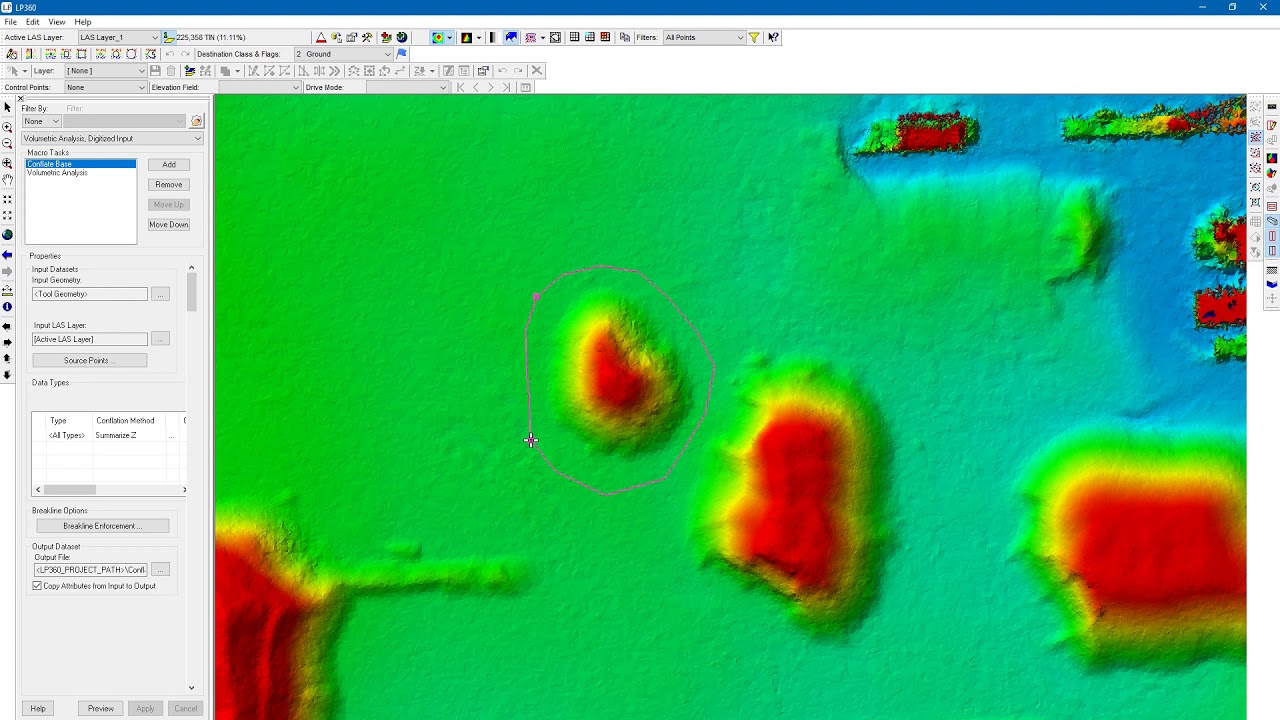Click the blue classification flag icon

click(x=402, y=54)
